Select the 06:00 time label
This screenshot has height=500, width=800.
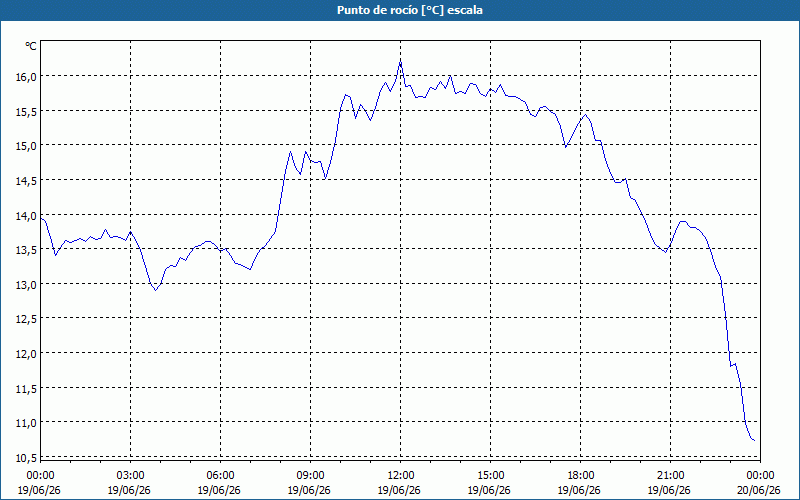[220, 476]
